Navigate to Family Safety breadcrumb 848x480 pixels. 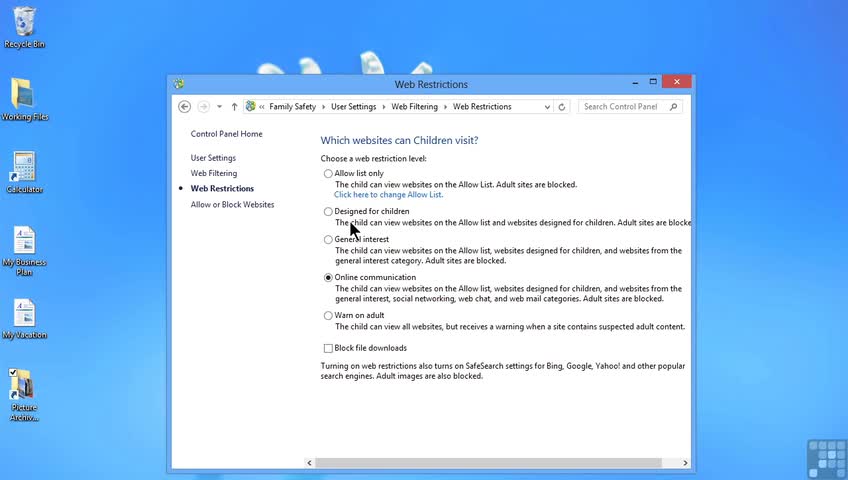tap(293, 106)
